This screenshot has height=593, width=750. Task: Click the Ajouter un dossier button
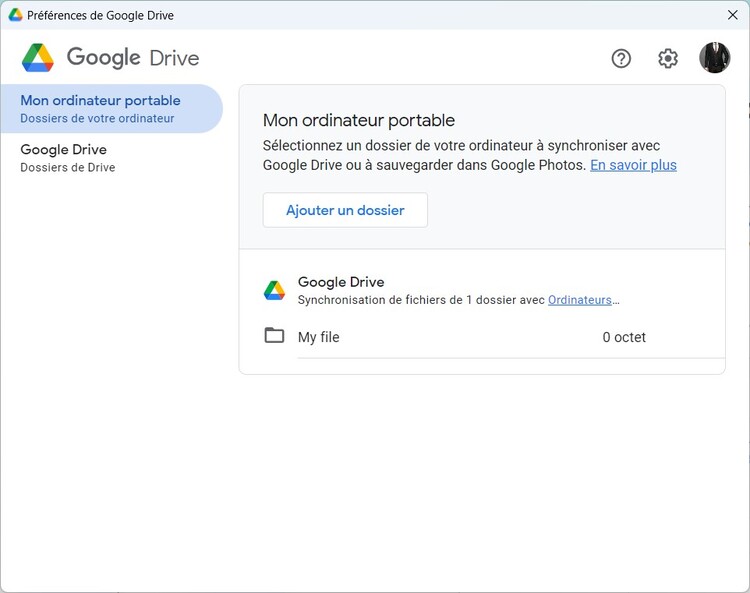[x=345, y=210]
